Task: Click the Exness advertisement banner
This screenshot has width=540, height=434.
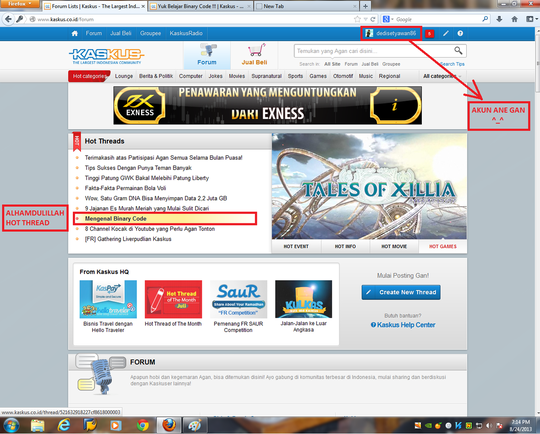Action: point(268,105)
